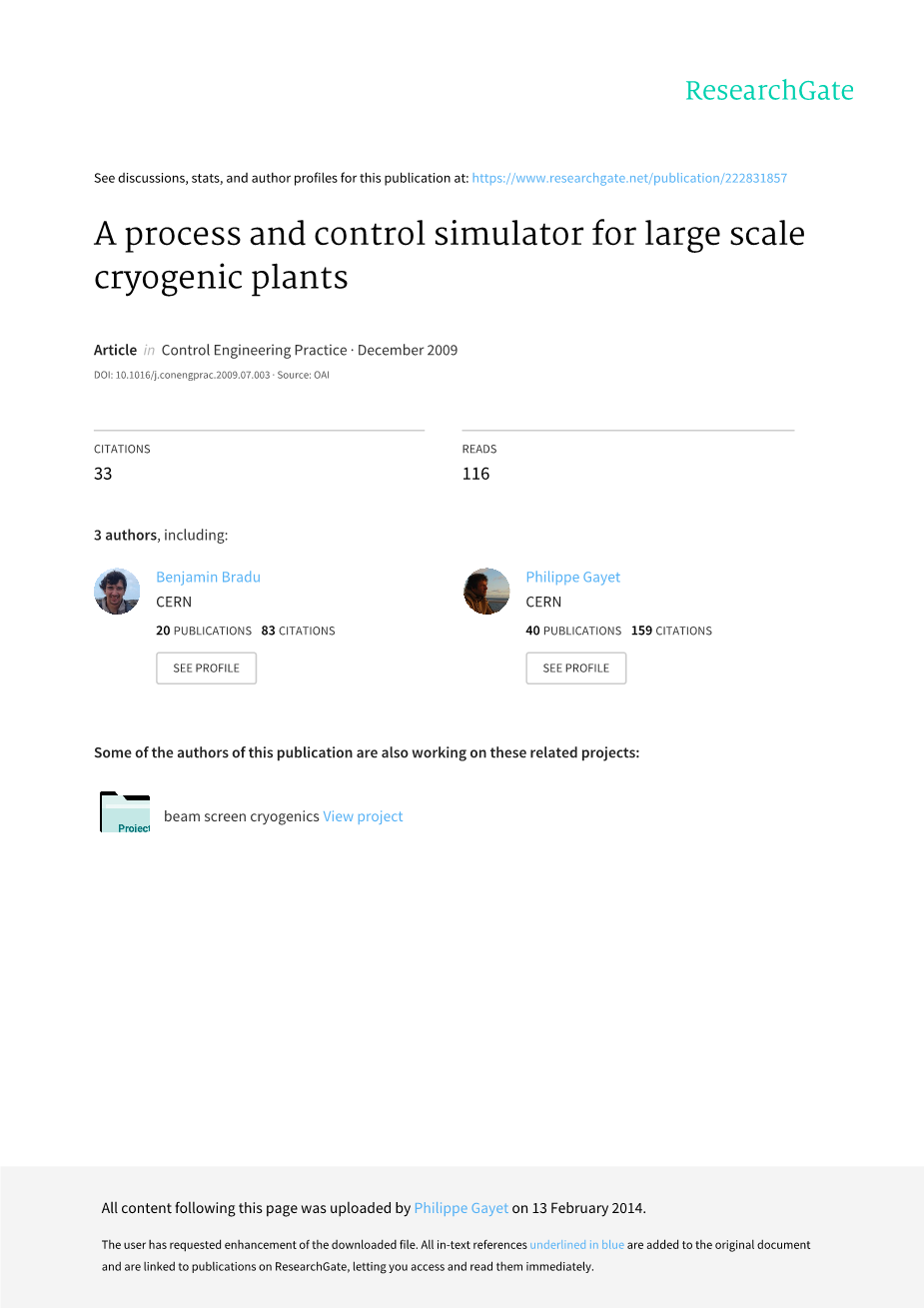Viewport: 924px width, 1308px height.
Task: Click the DOI text line
Action: point(211,376)
